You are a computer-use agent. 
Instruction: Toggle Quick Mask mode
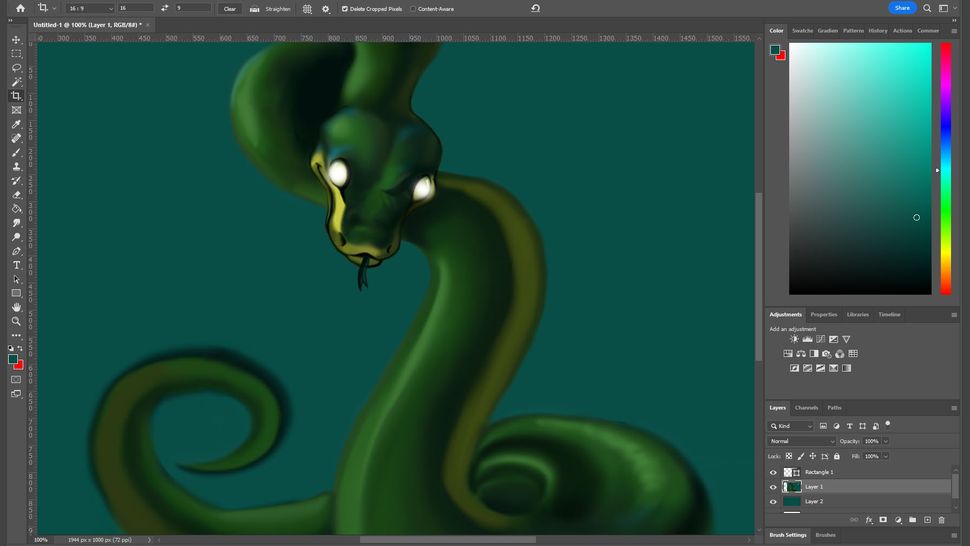(16, 380)
